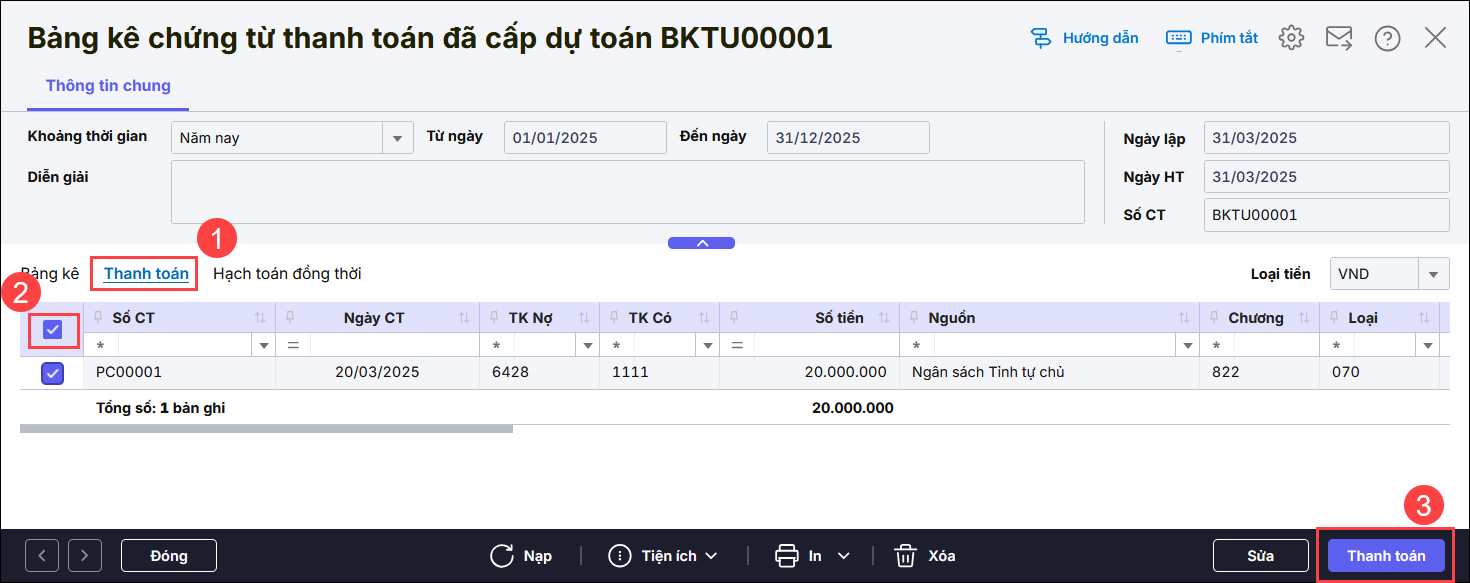Collapse the header panel chevron bar
1470x583 pixels.
701,243
